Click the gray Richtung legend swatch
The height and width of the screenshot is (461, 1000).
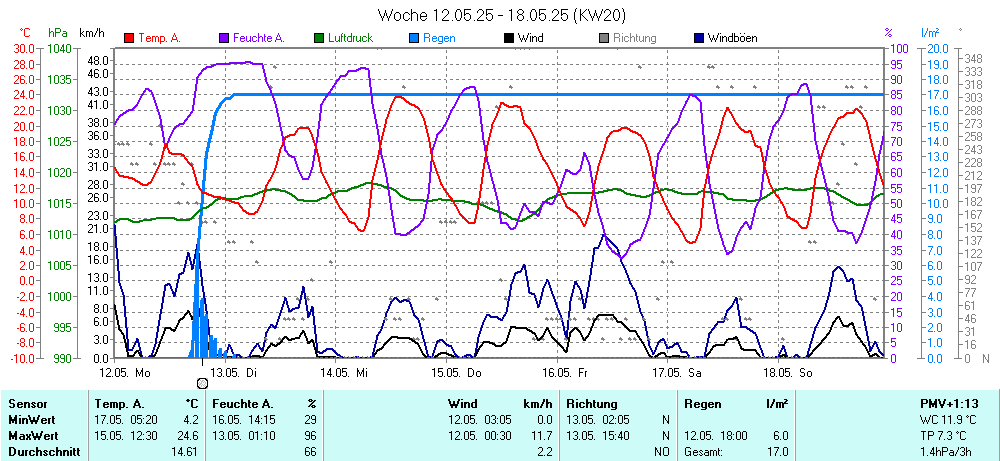click(x=604, y=38)
